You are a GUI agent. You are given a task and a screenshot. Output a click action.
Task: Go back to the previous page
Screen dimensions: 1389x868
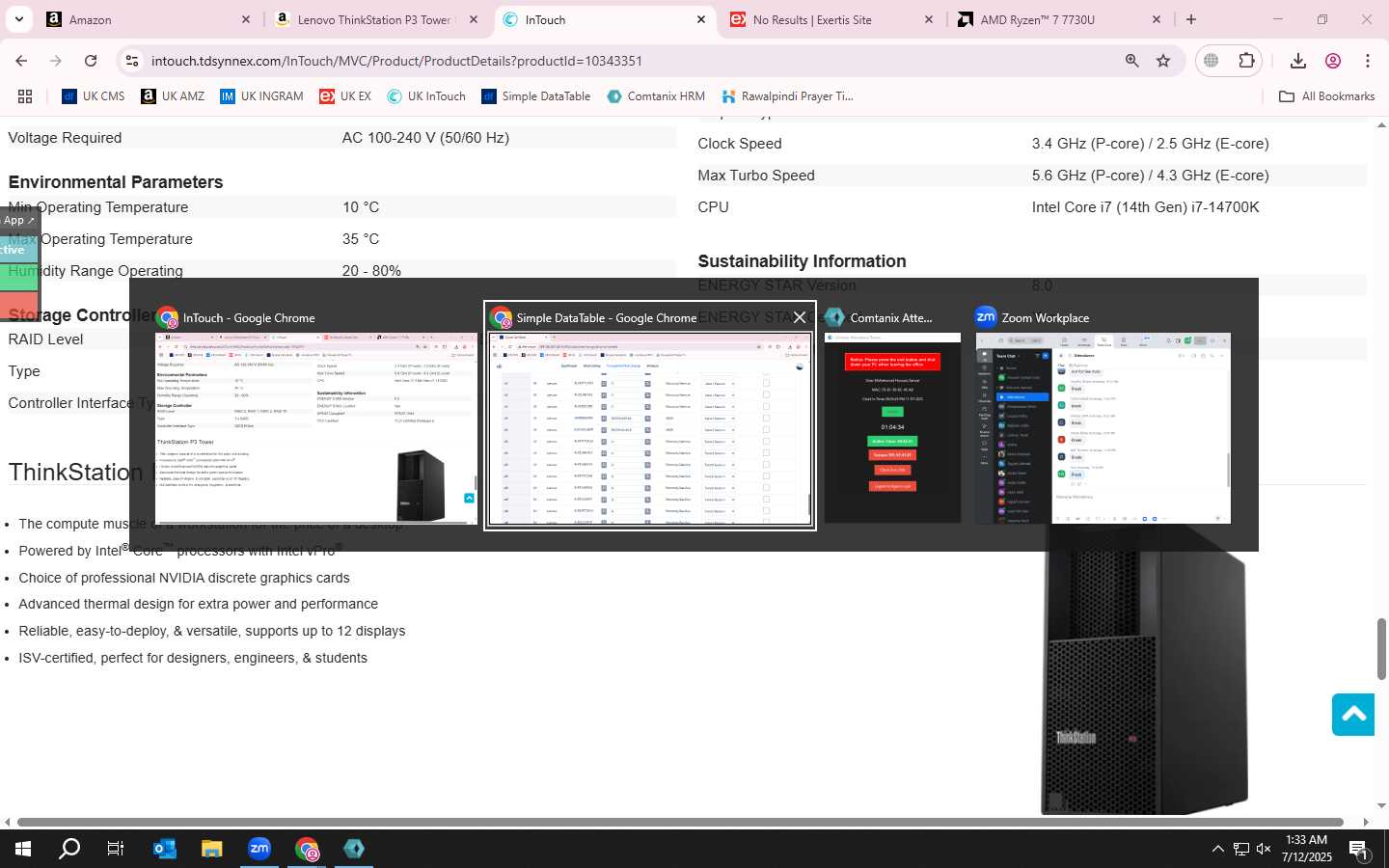click(x=21, y=61)
